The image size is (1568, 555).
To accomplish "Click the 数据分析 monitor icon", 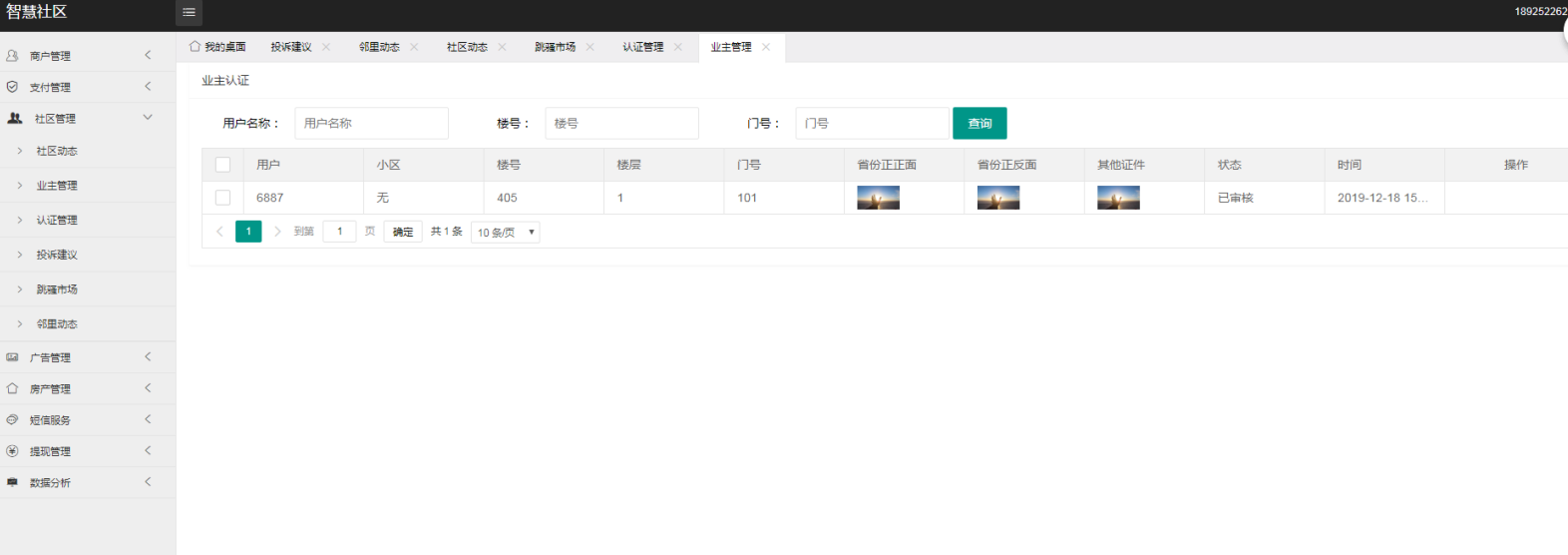I will tap(13, 482).
